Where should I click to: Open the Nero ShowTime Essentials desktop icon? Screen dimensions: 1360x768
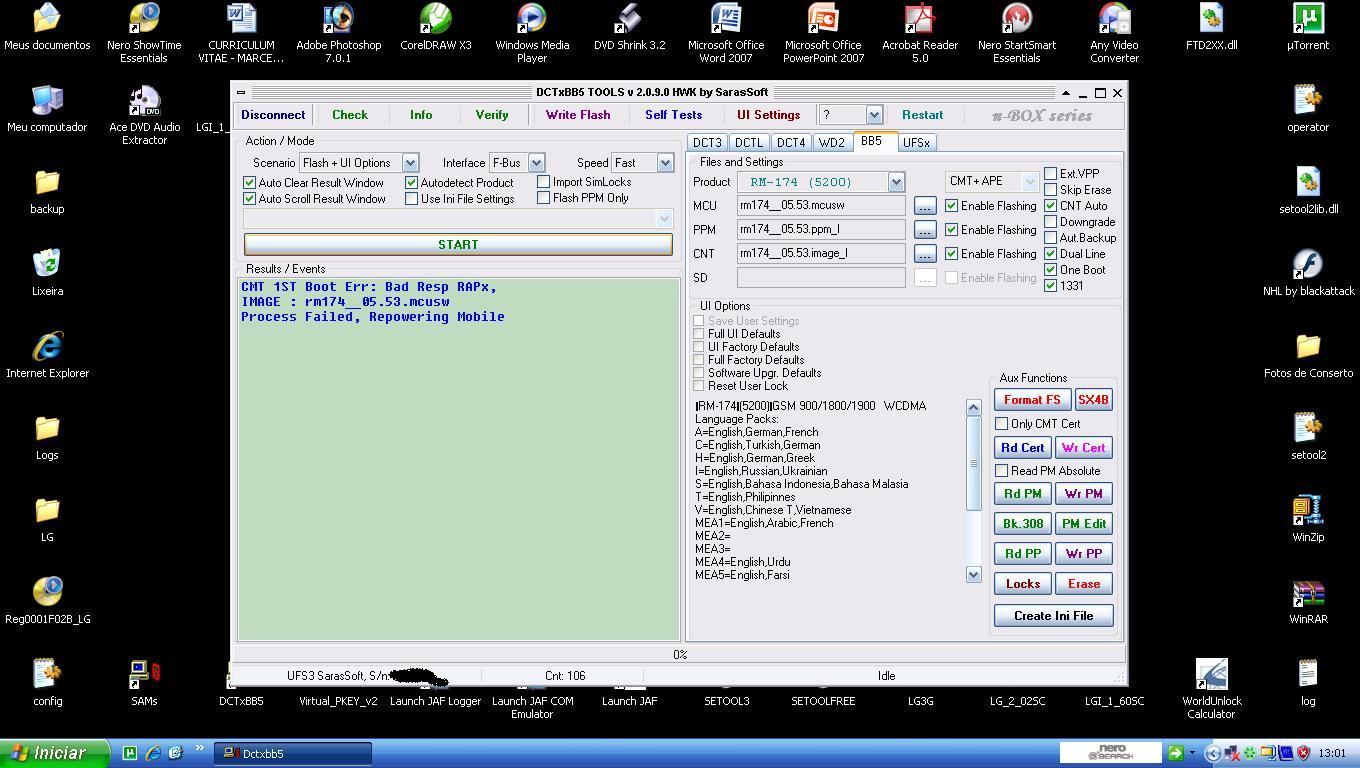(144, 32)
